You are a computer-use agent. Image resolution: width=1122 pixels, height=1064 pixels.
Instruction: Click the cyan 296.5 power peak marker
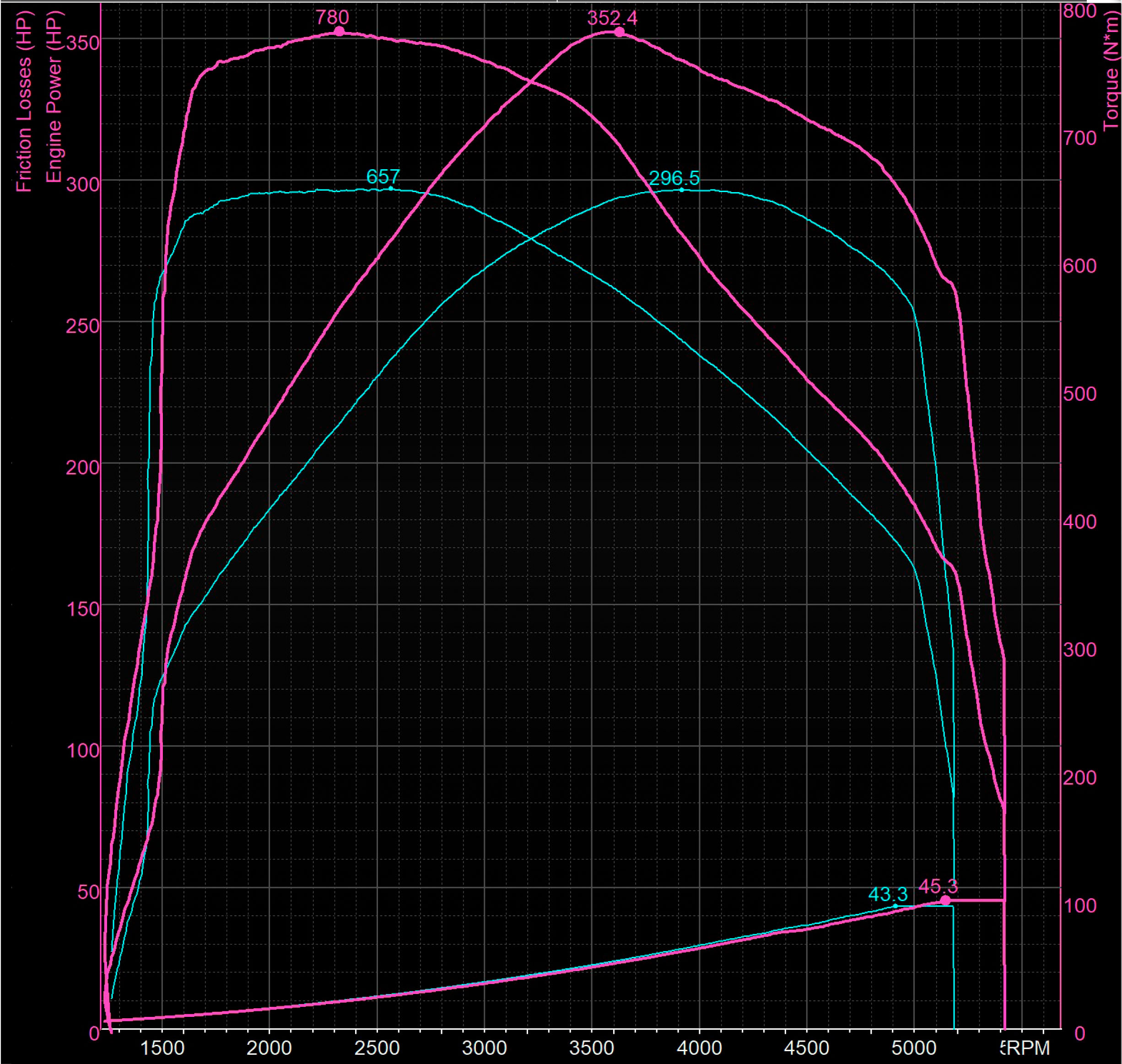click(681, 190)
